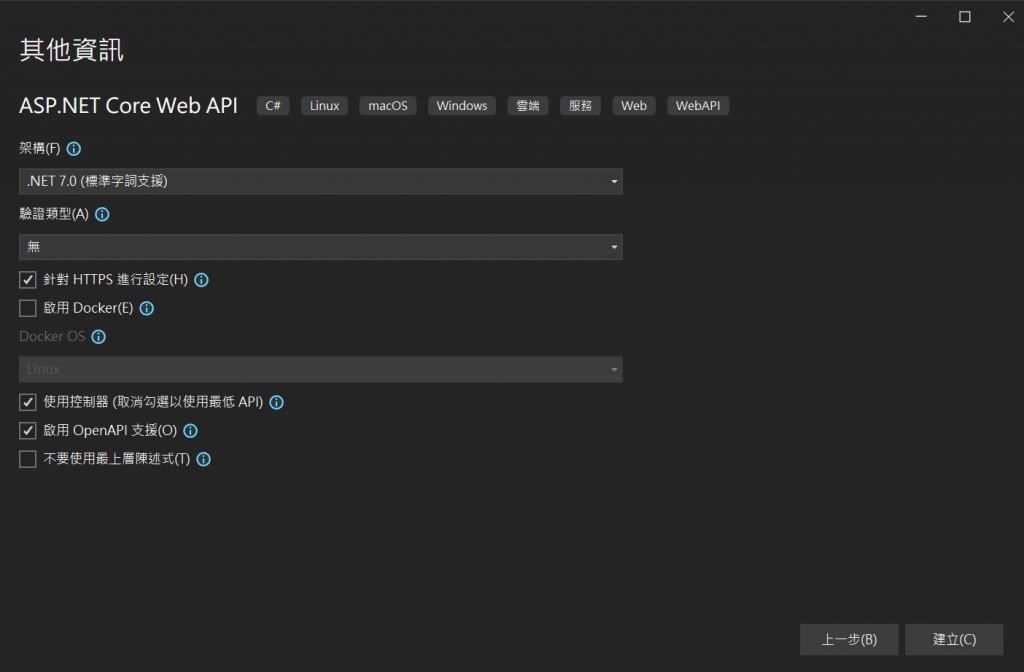This screenshot has height=672, width=1024.
Task: Toggle 啟用 OpenAPI 支援 checkbox
Action: (x=27, y=431)
